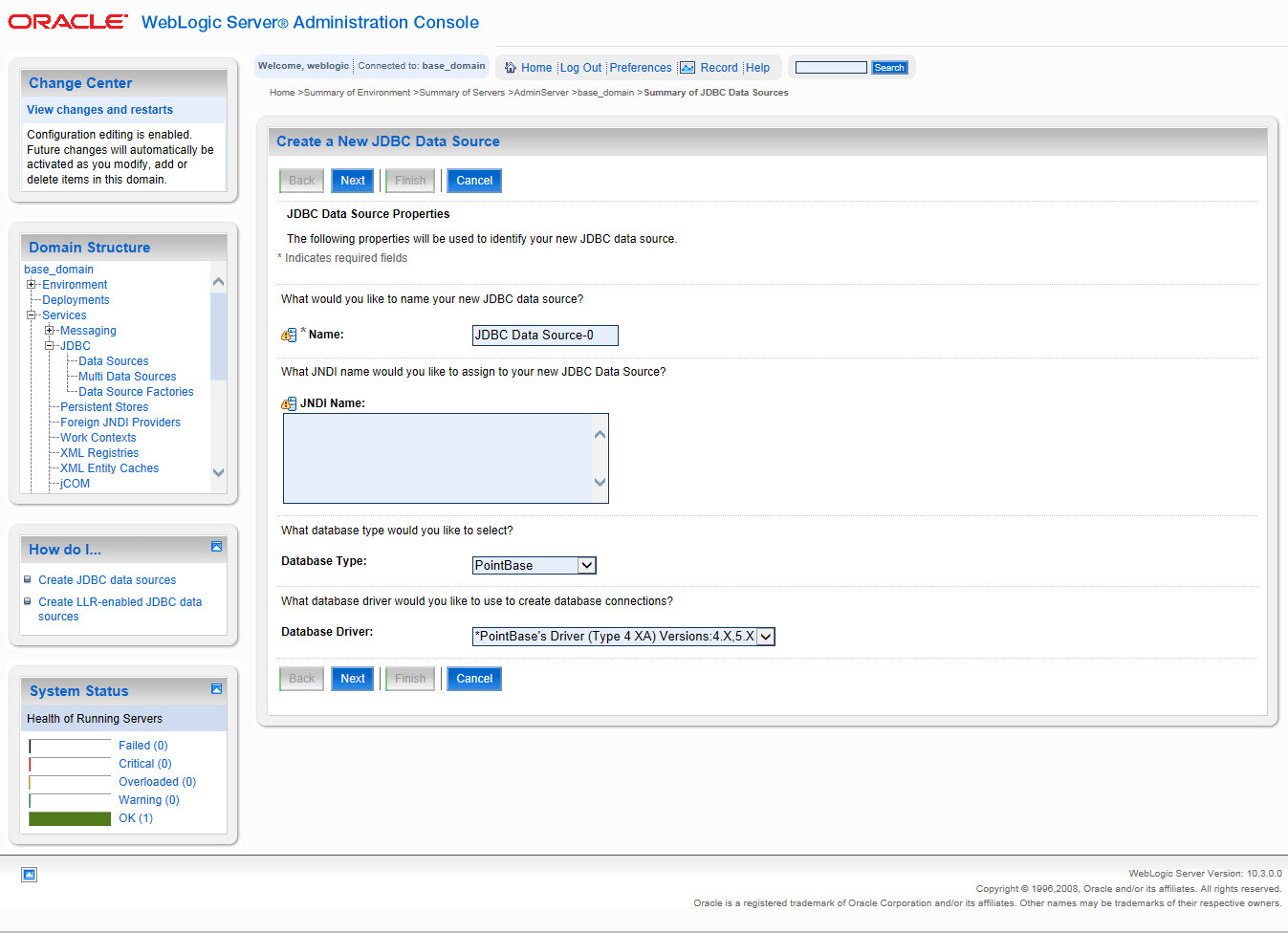
Task: Click the top Next button
Action: [x=353, y=181]
